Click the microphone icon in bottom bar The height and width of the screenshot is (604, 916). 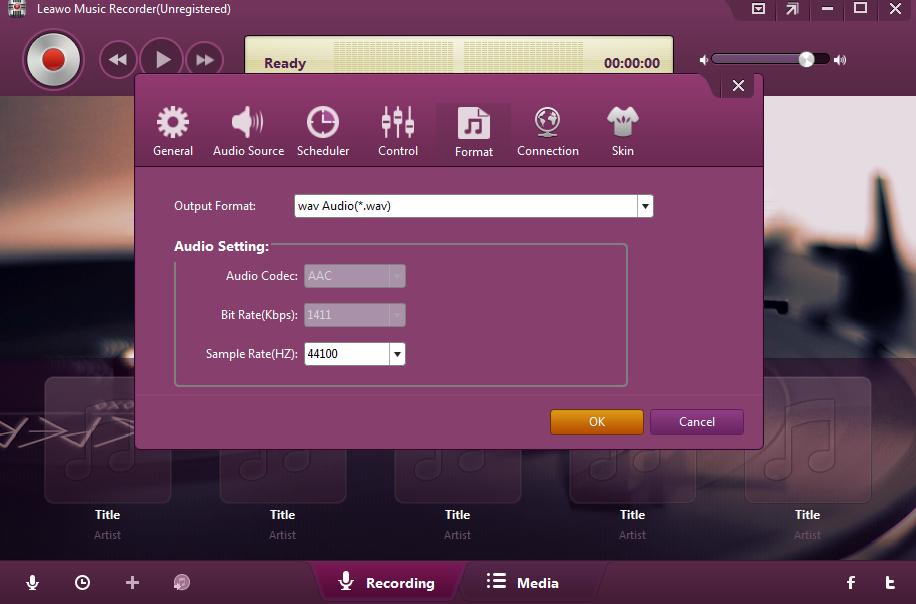click(x=33, y=582)
